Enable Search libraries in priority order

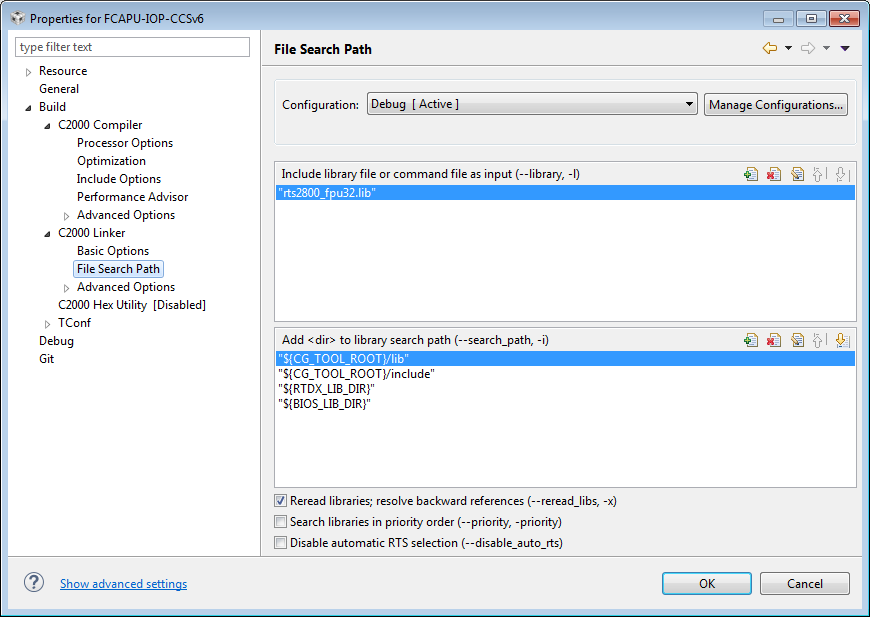[280, 522]
